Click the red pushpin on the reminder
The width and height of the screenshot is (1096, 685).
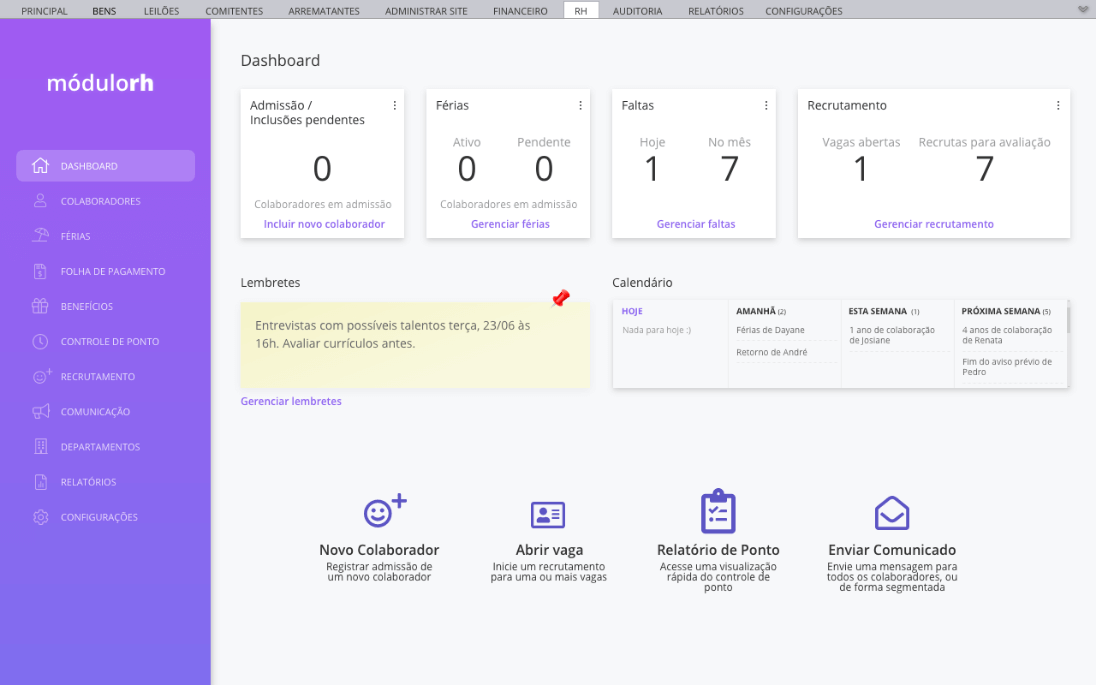click(x=561, y=298)
